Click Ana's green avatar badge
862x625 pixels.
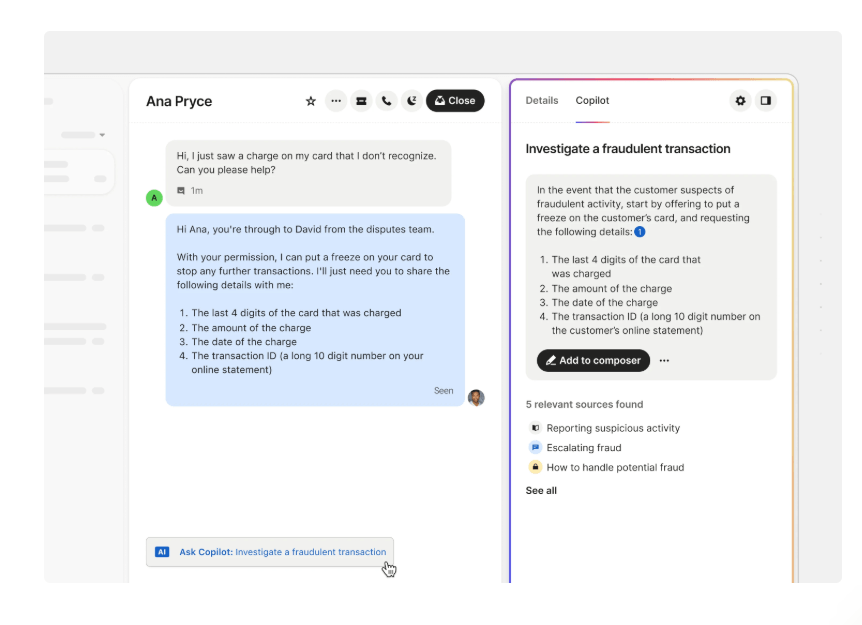point(154,198)
